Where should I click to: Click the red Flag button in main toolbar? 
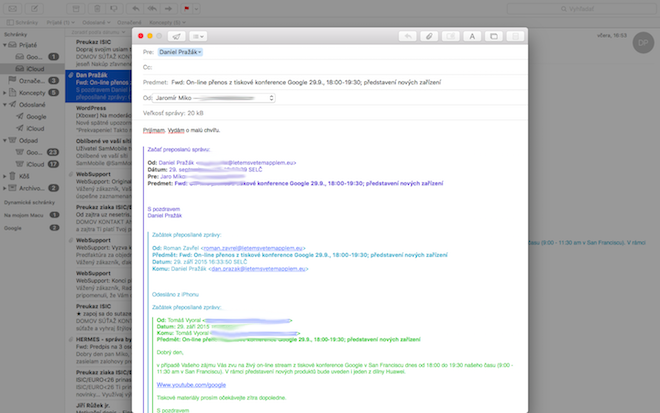pos(186,8)
